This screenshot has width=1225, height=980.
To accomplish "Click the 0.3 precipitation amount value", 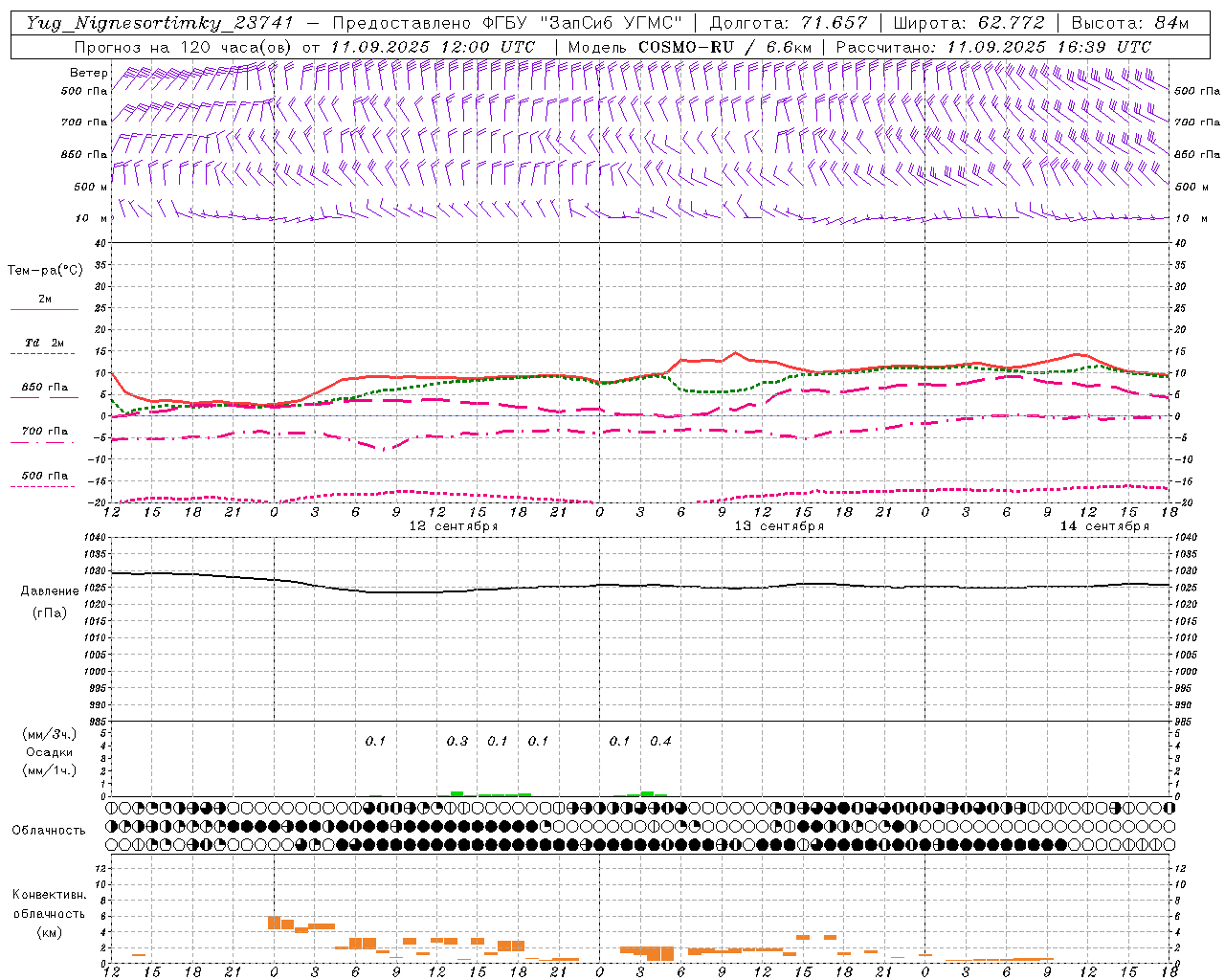I will (x=457, y=741).
